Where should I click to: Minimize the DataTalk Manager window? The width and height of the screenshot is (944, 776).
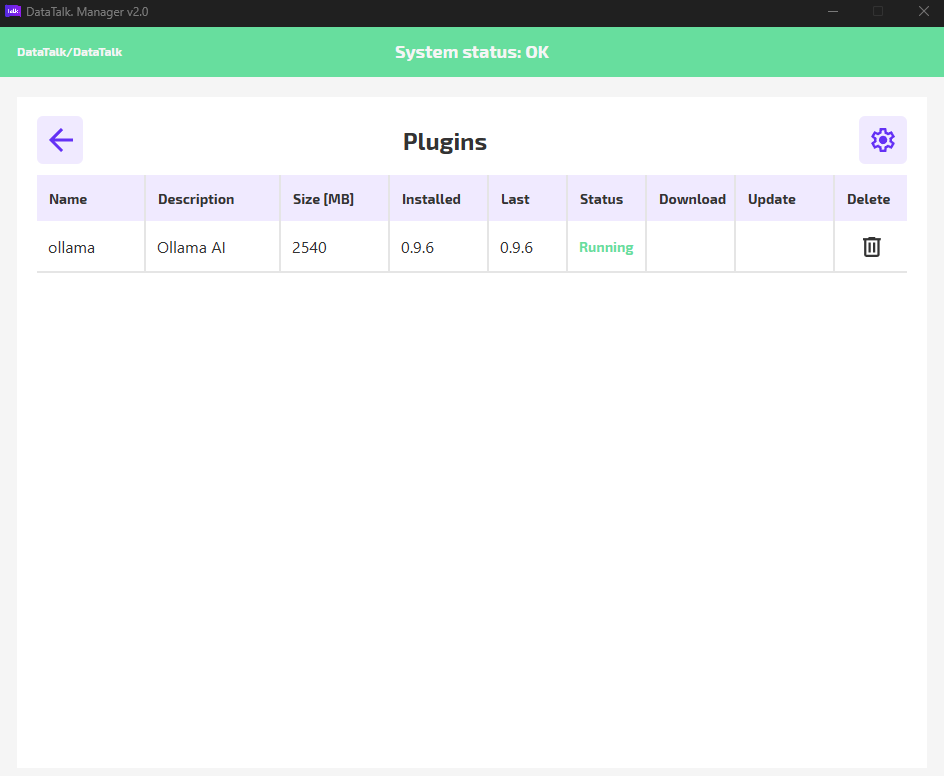click(833, 11)
